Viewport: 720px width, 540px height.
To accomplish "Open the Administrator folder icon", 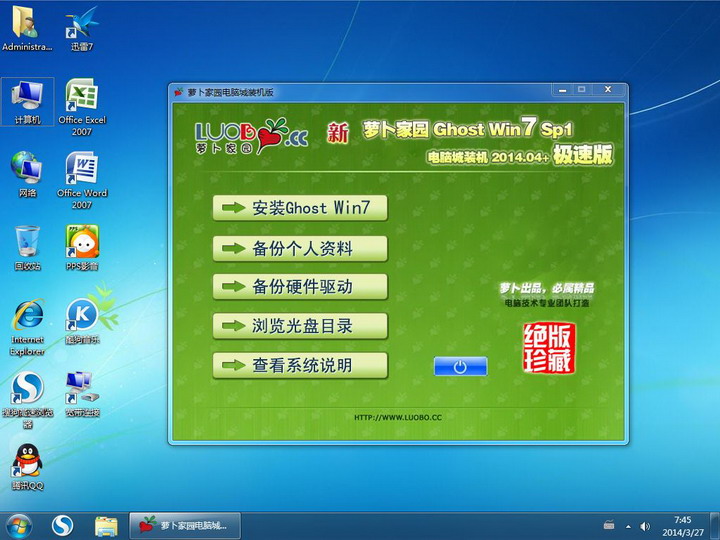I will coord(27,27).
